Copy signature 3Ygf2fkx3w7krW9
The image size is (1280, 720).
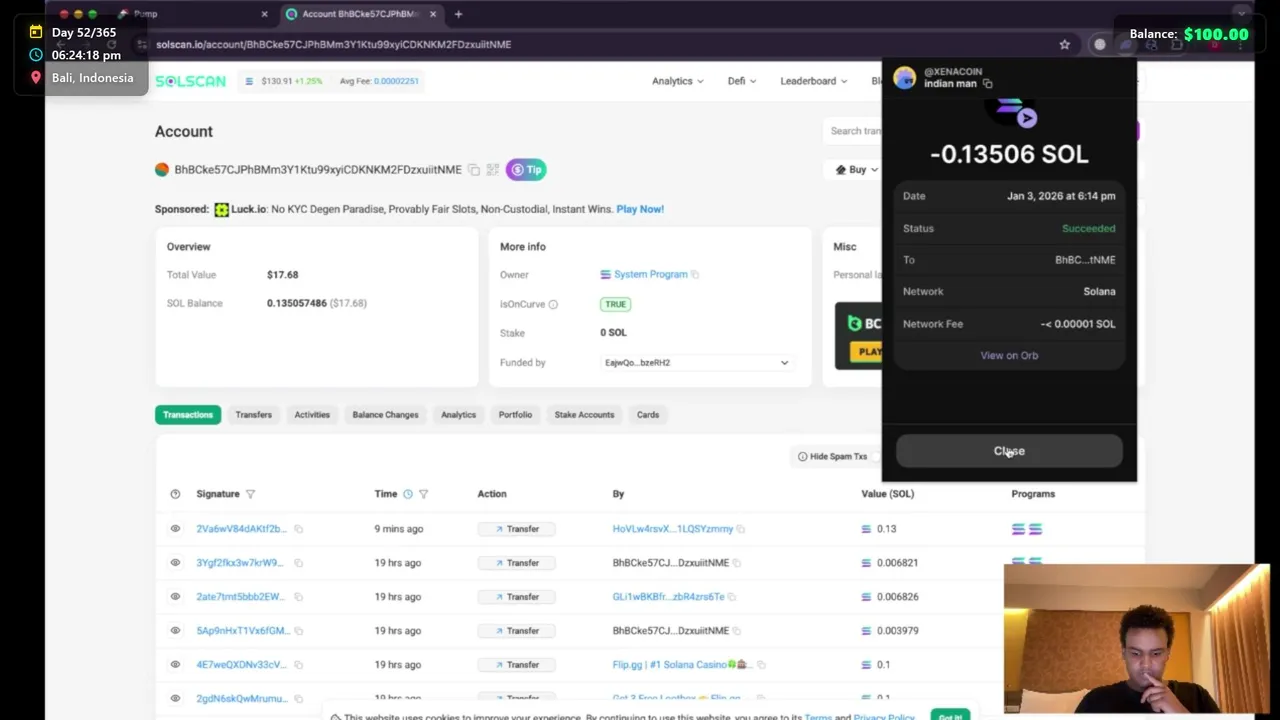298,563
